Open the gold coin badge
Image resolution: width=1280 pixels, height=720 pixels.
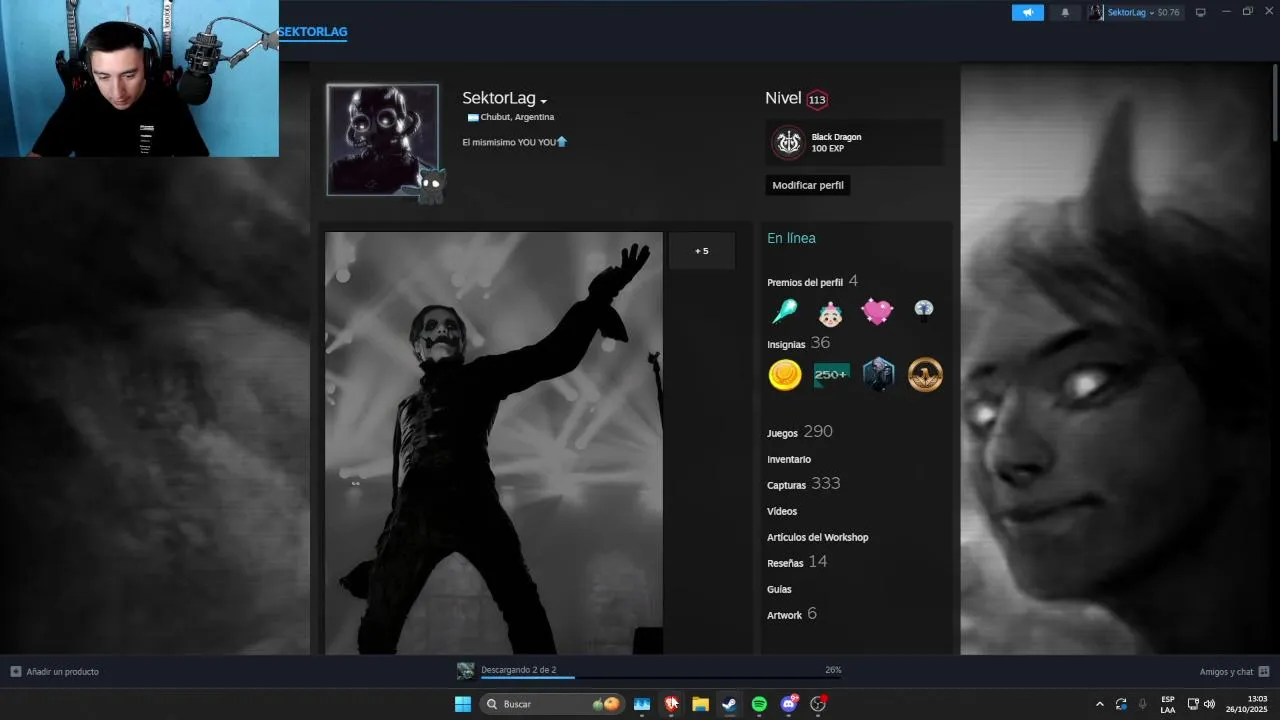tap(785, 375)
